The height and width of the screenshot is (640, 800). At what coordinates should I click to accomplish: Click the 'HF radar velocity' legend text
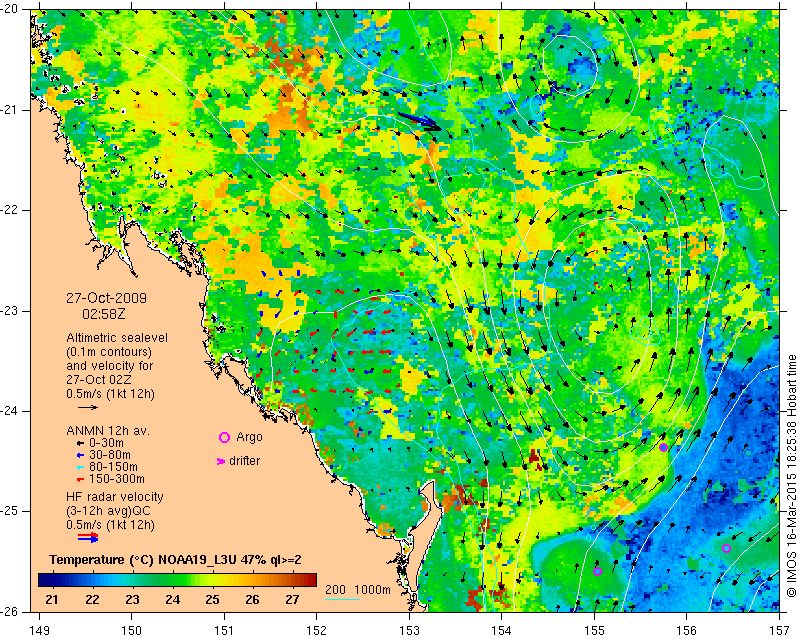[115, 497]
